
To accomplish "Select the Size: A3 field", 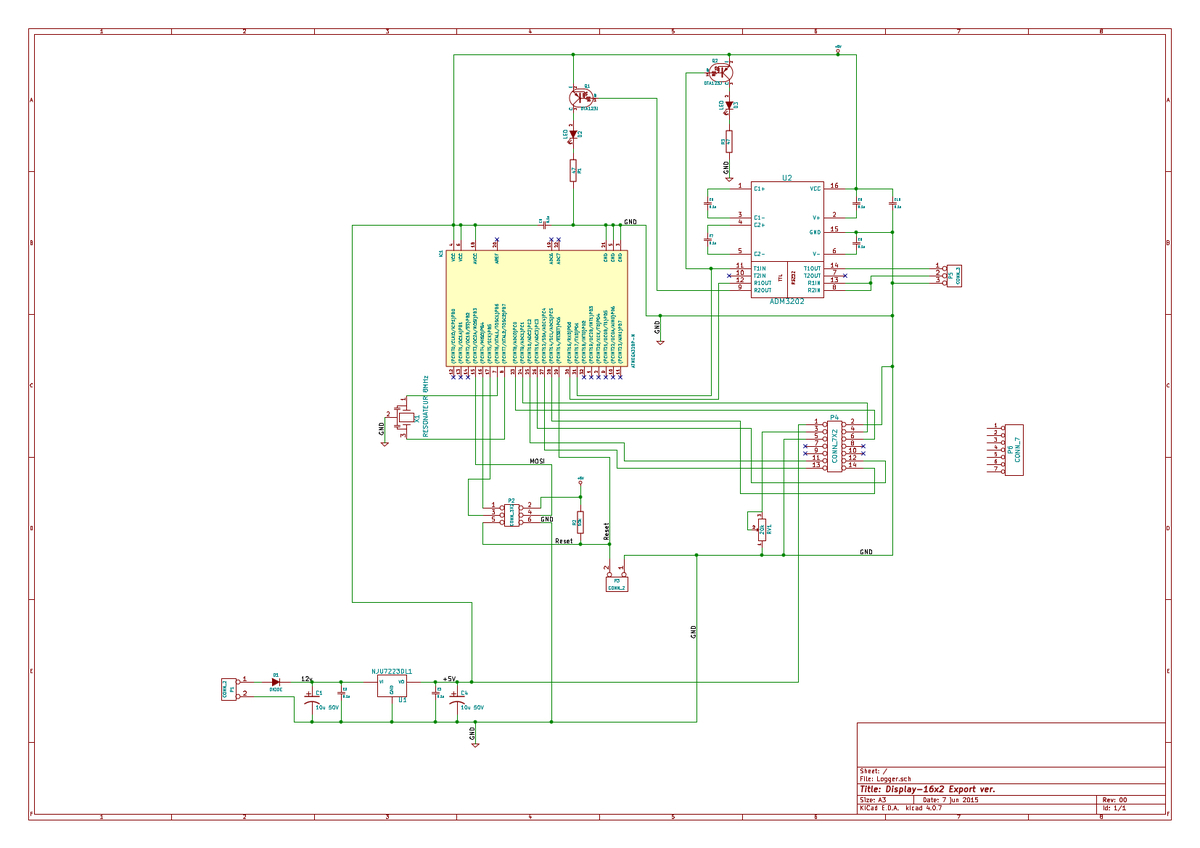I will tap(873, 800).
